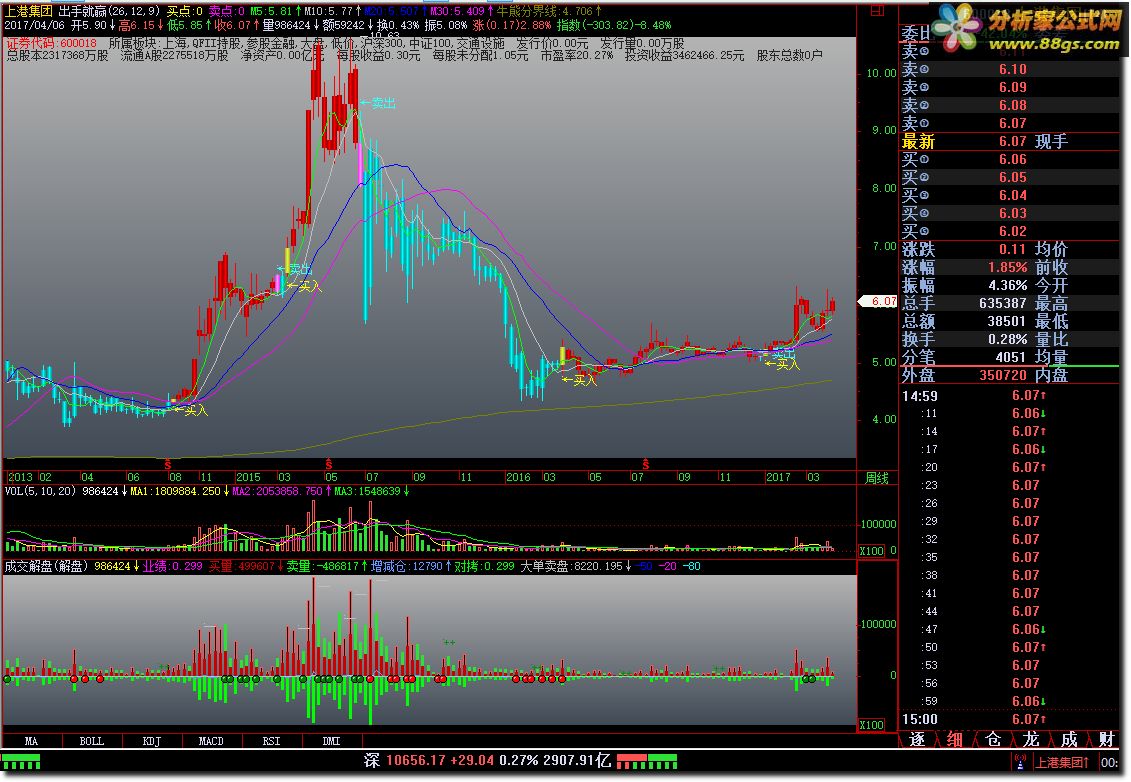1131x782 pixels.
Task: Click the buy price 6.02 row
Action: 1009,232
